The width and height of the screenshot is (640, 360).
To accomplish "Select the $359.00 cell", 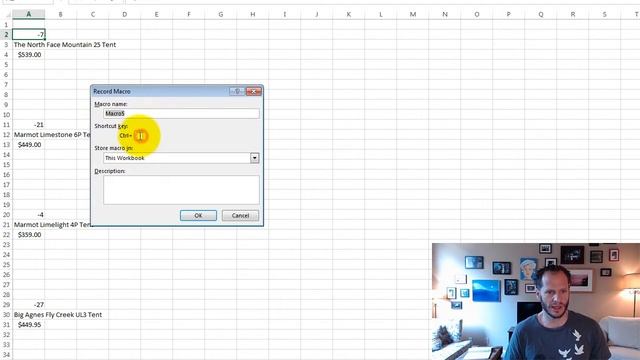I will (29, 235).
